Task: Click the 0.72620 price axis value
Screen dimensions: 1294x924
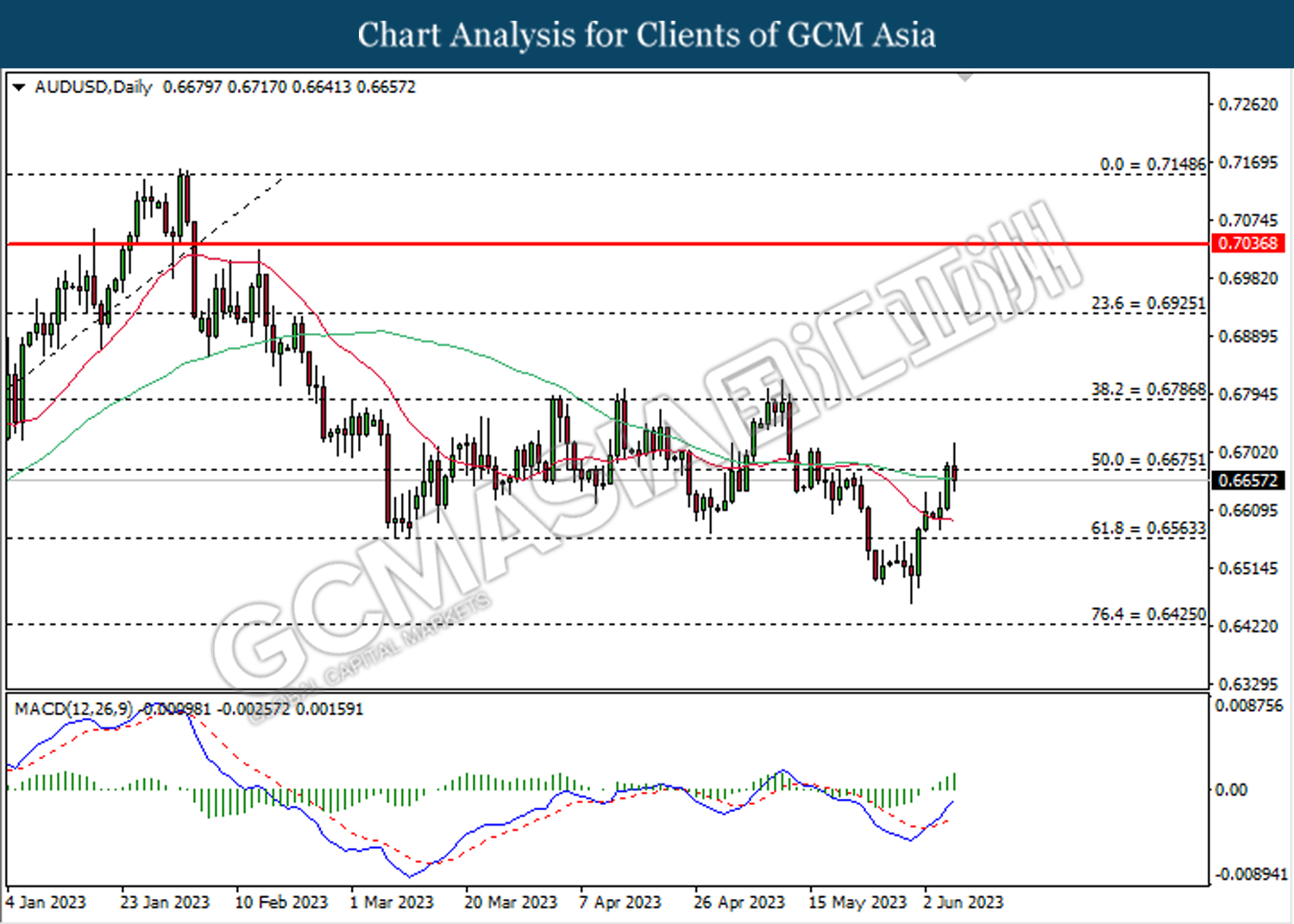Action: [x=1247, y=104]
